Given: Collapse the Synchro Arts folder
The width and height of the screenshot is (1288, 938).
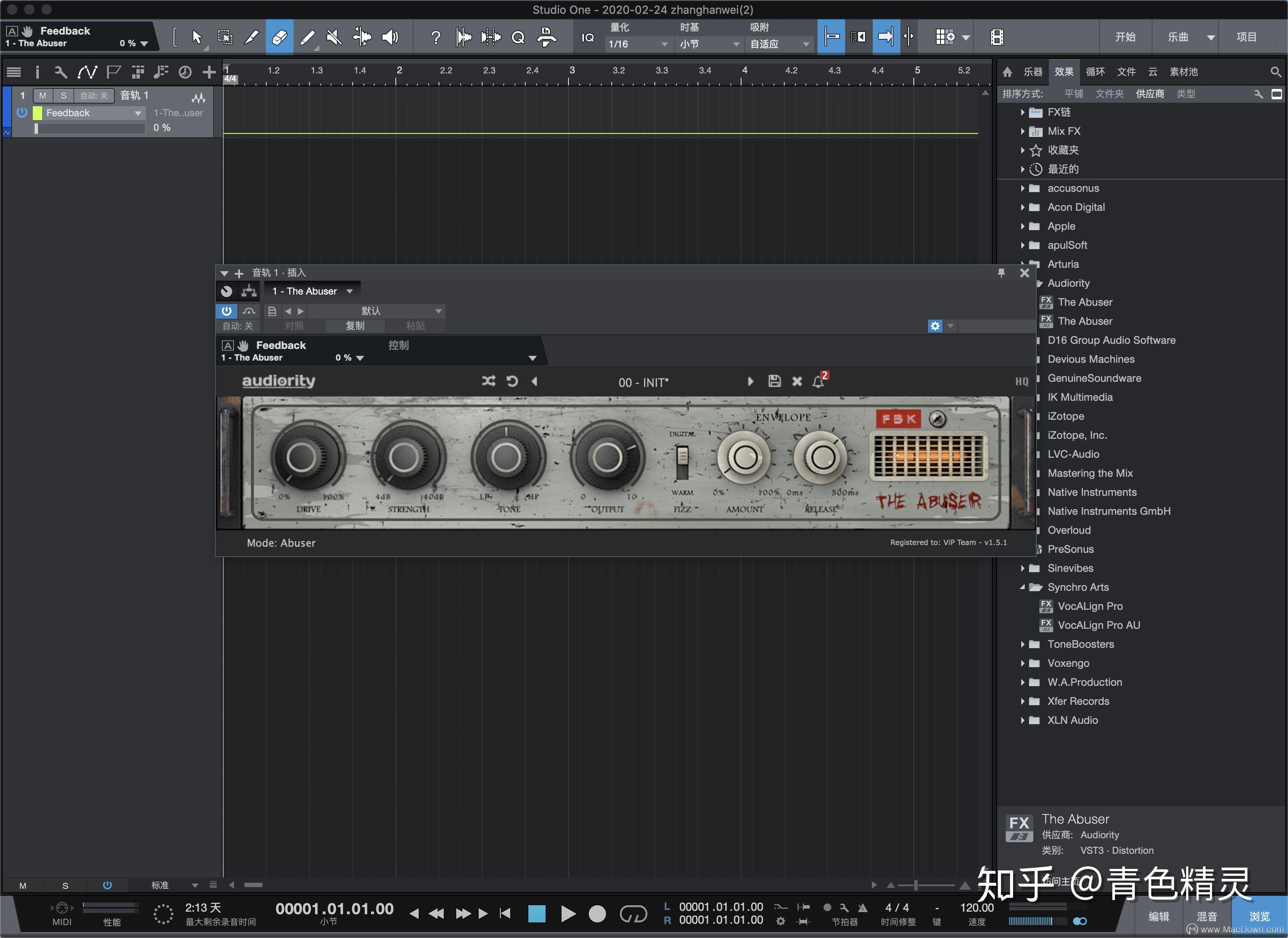Looking at the screenshot, I should (x=1023, y=587).
